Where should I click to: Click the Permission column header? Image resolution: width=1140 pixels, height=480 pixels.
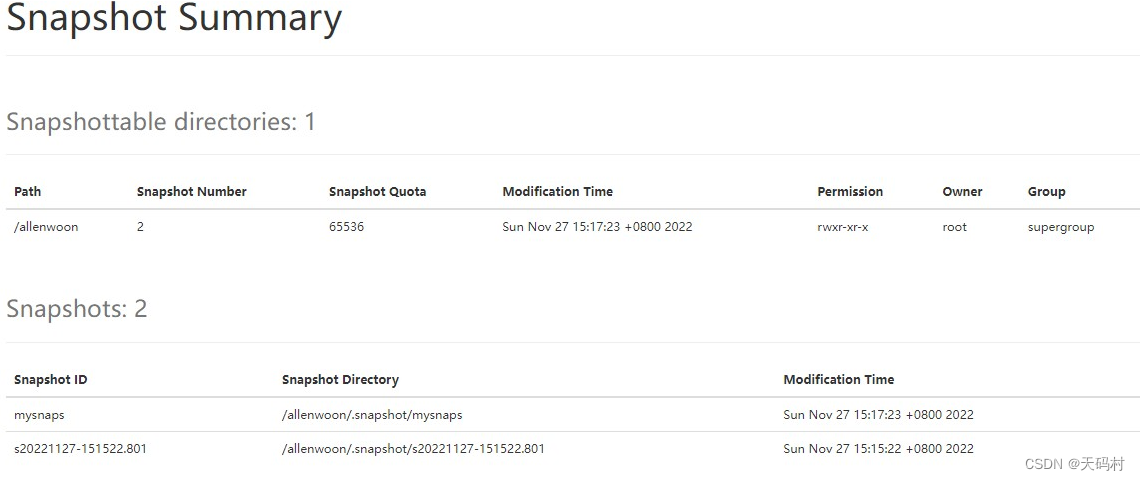[x=850, y=191]
